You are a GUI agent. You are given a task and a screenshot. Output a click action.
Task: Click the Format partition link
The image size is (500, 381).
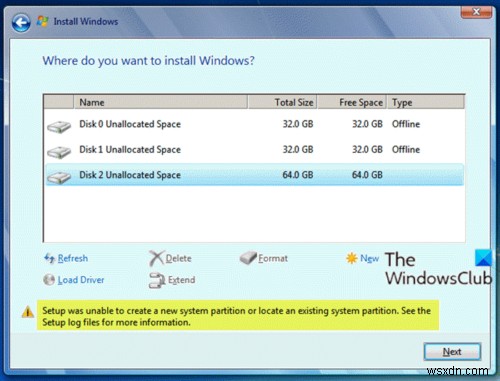pos(273,258)
